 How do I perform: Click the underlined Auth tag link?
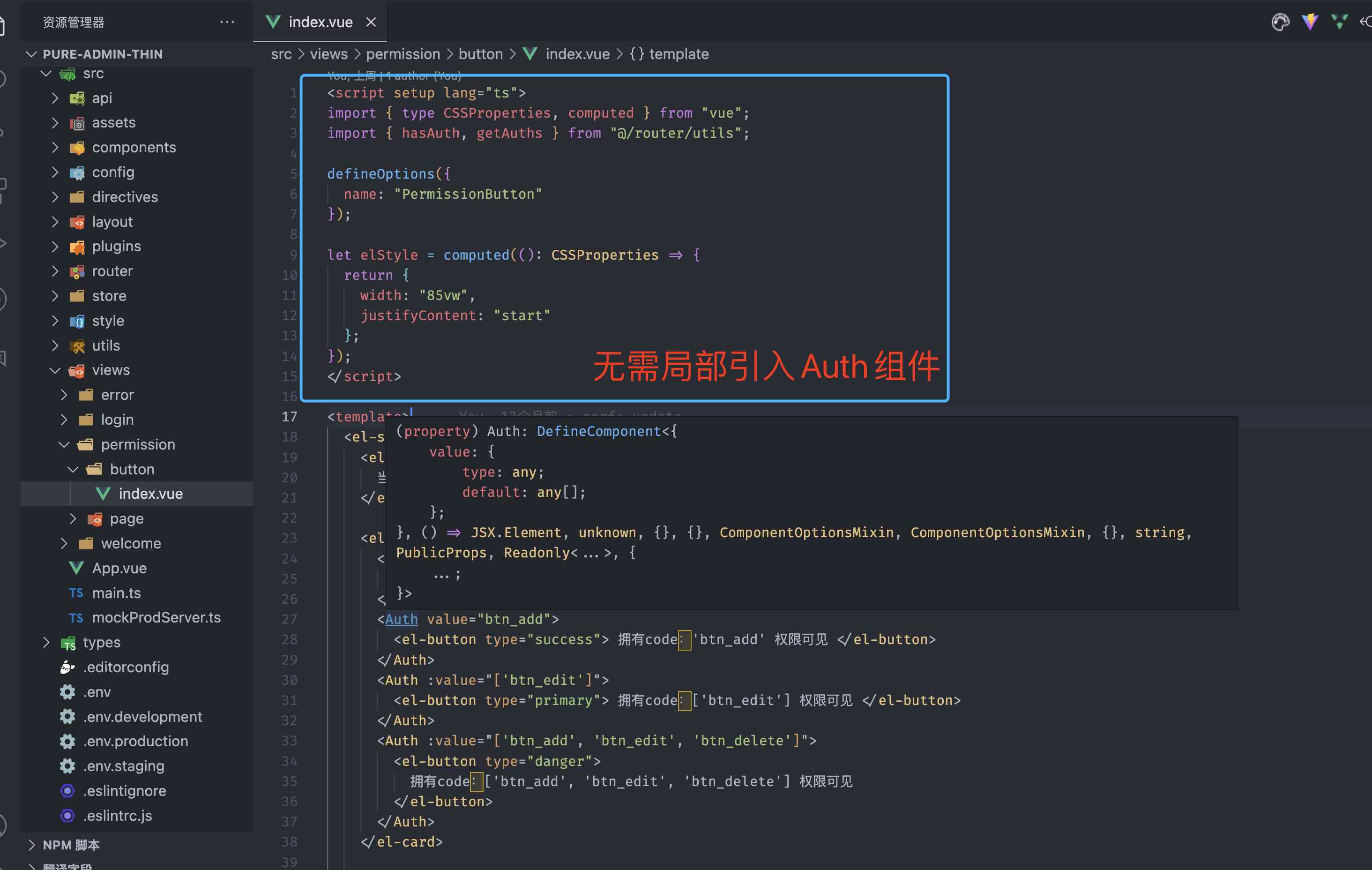tap(401, 619)
